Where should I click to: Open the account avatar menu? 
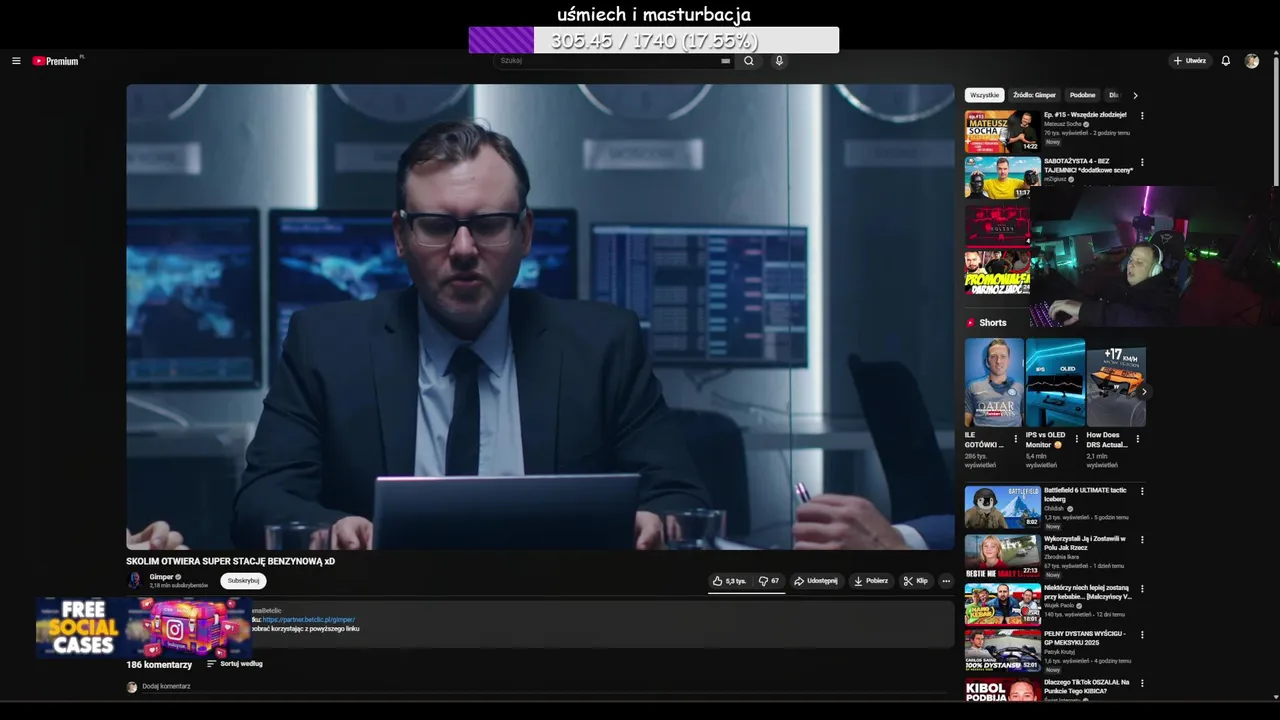1251,61
